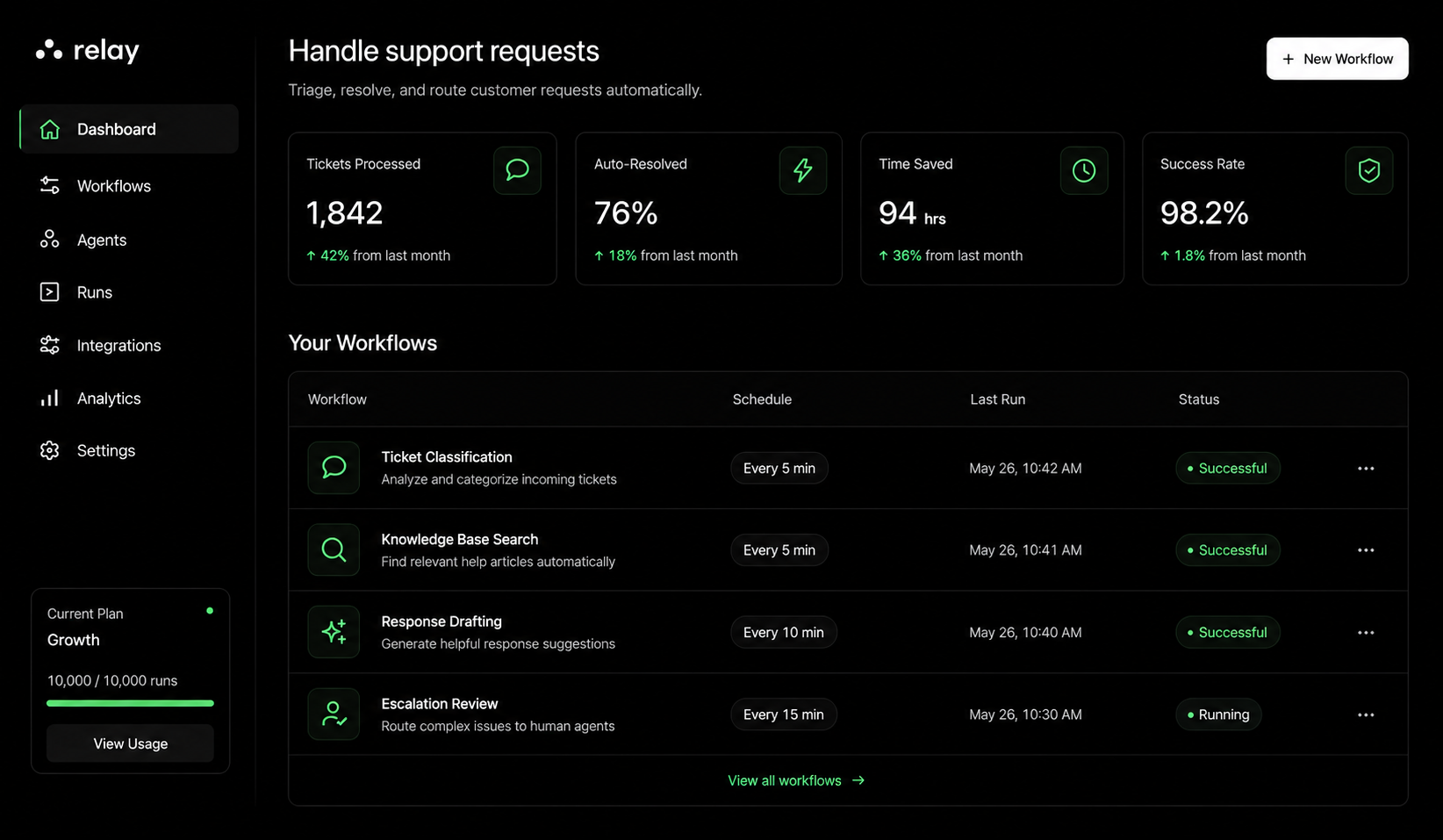Click the Auto-Resolved lightning bolt icon
This screenshot has height=840, width=1443.
pyautogui.click(x=803, y=170)
